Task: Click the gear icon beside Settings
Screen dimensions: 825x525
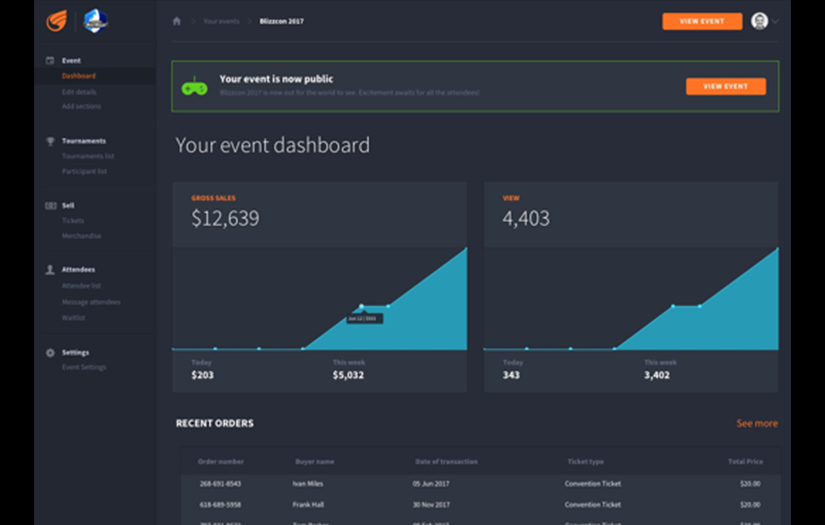Action: 50,353
